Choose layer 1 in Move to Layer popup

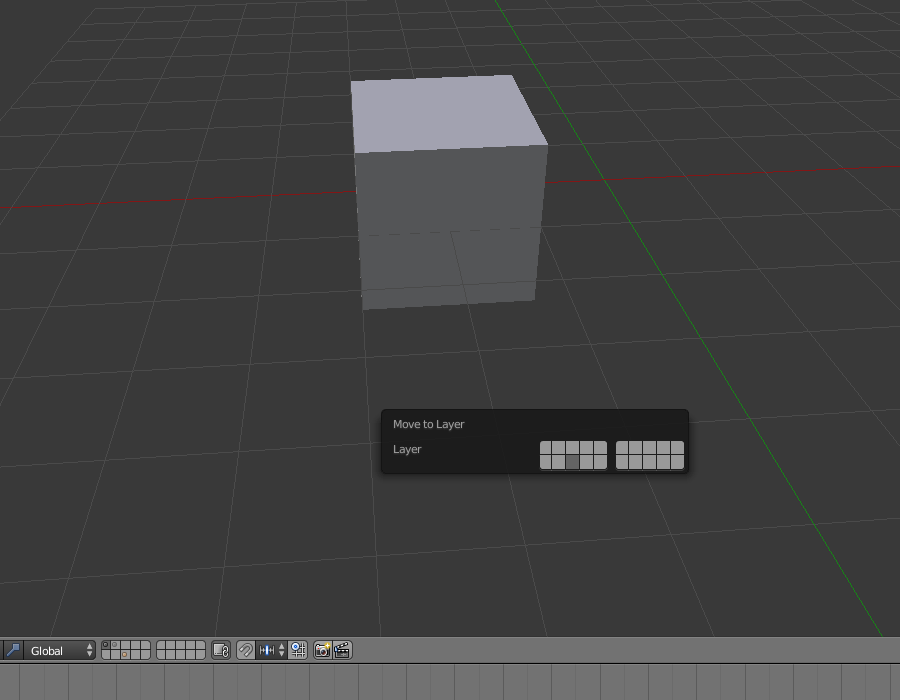click(x=545, y=448)
